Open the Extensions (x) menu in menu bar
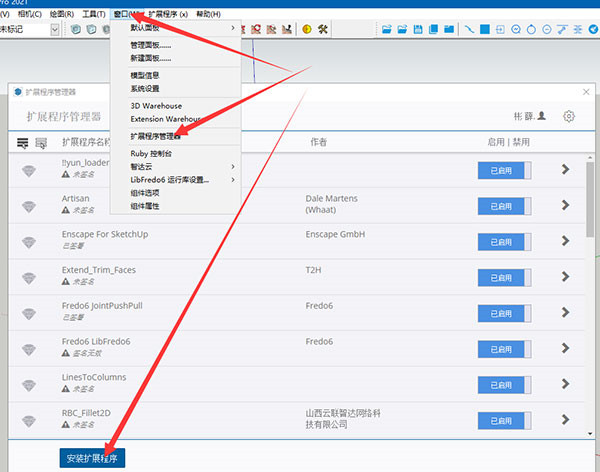Viewport: 600px width, 472px height. [168, 14]
